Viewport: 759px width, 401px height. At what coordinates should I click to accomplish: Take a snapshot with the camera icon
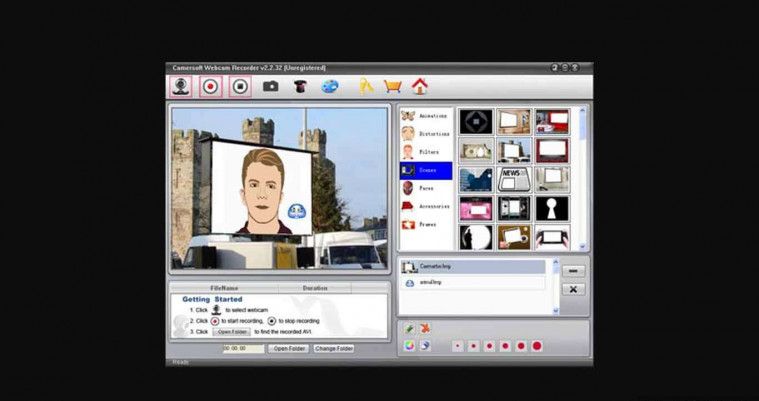pyautogui.click(x=271, y=87)
